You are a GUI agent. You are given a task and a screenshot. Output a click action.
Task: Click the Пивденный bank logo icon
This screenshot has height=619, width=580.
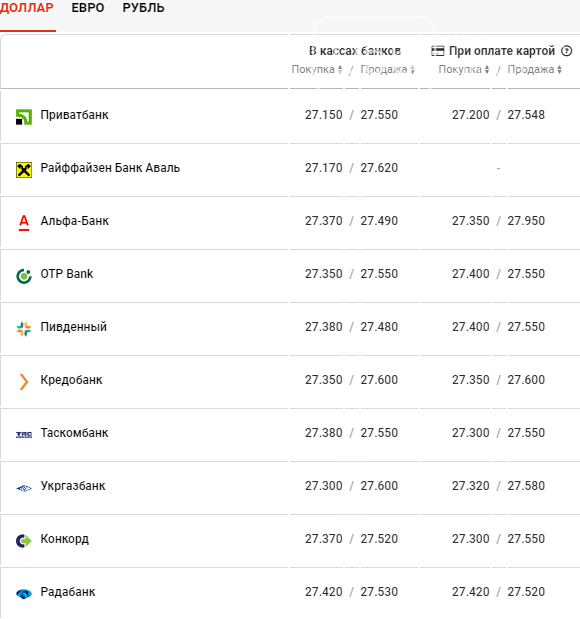click(24, 329)
